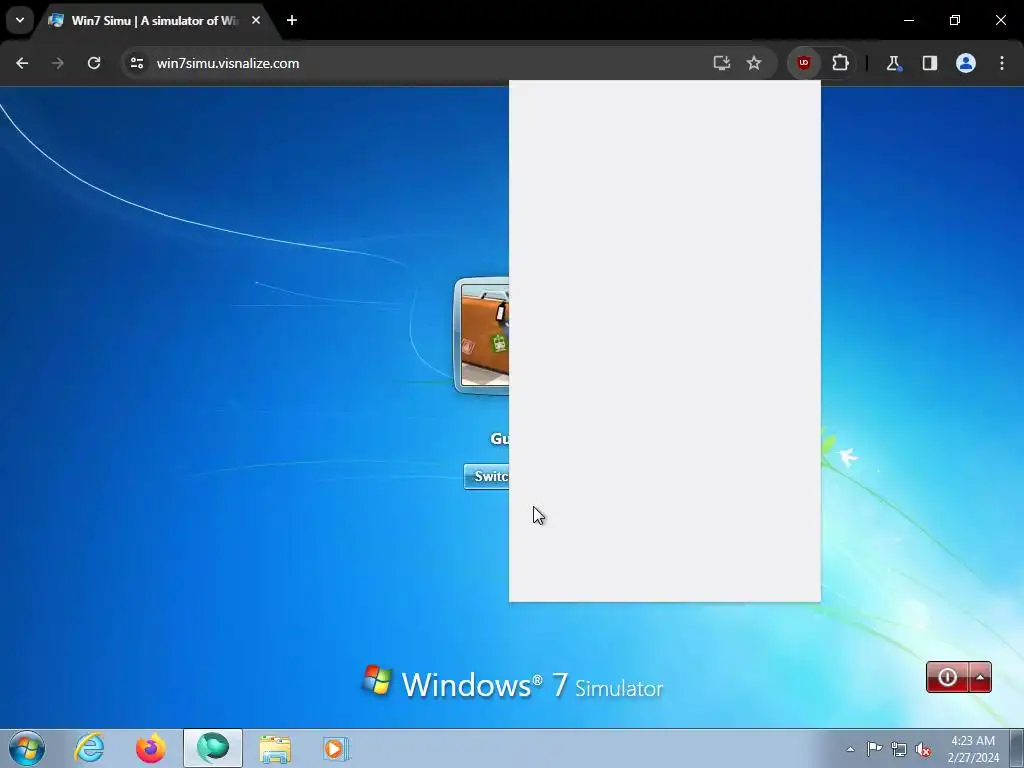Click the Chrome Labs flask icon

point(893,63)
